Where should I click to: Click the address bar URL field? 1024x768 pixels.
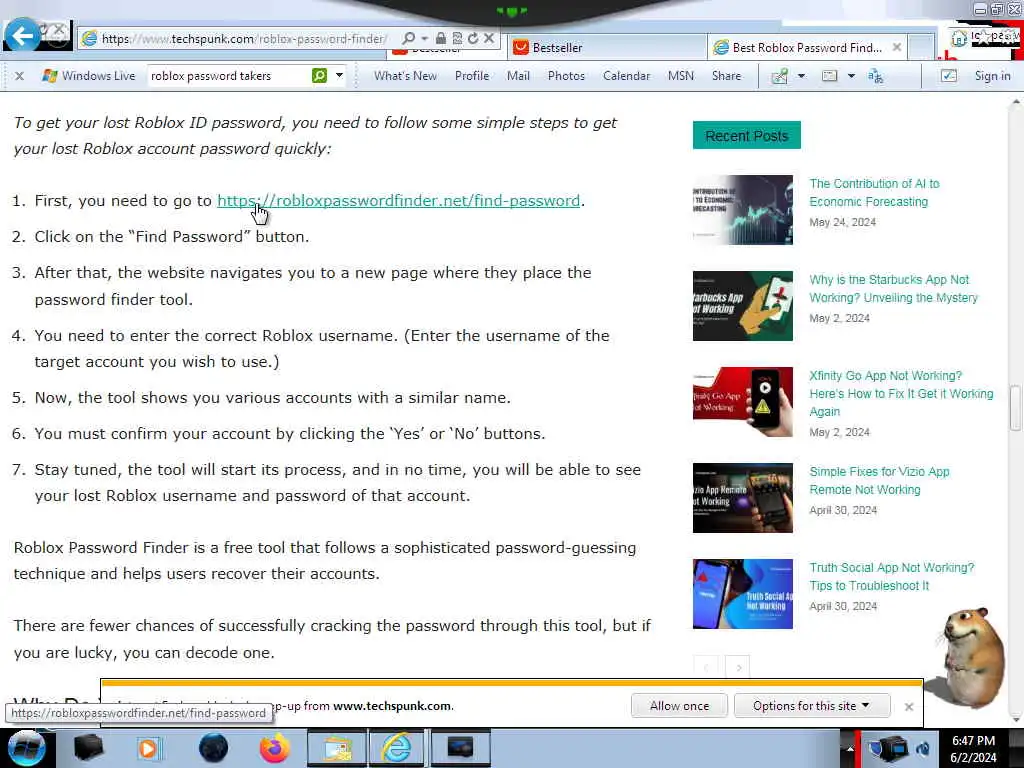pos(245,39)
